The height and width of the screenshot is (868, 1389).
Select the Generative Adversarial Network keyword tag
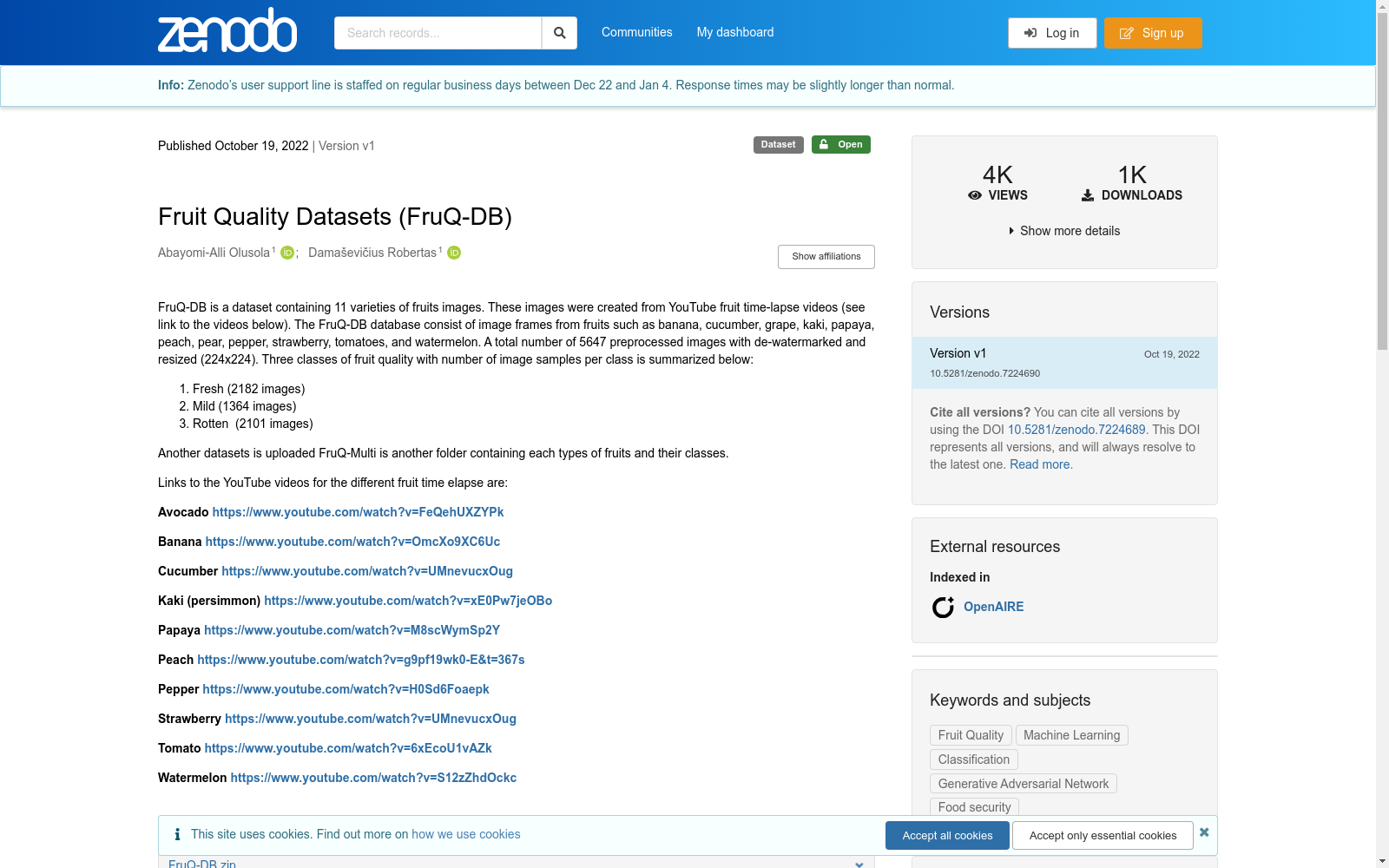(x=1024, y=784)
